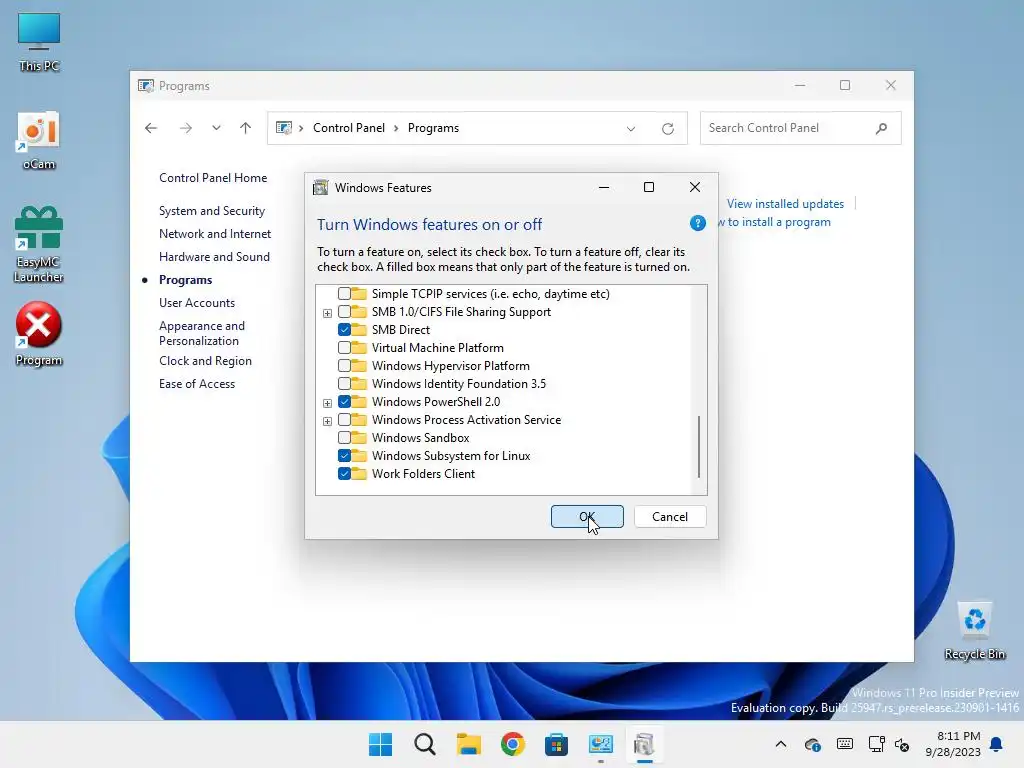Select the EasyMC Launcher desktop shortcut
Image resolution: width=1024 pixels, height=768 pixels.
[39, 244]
